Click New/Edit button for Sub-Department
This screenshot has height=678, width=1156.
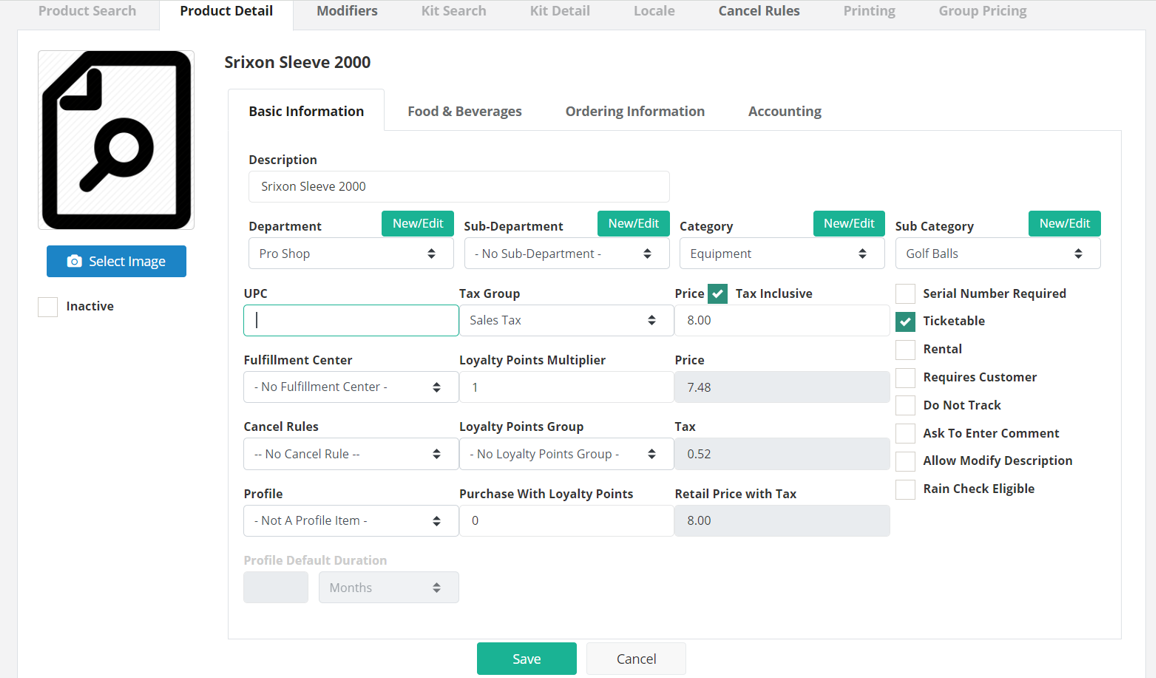pyautogui.click(x=633, y=223)
